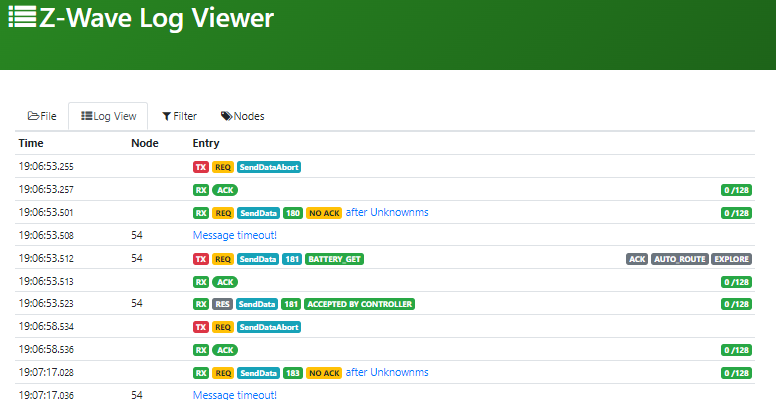Click 'Message timeout!' at 19:06:53.508
The image size is (776, 400).
234,235
